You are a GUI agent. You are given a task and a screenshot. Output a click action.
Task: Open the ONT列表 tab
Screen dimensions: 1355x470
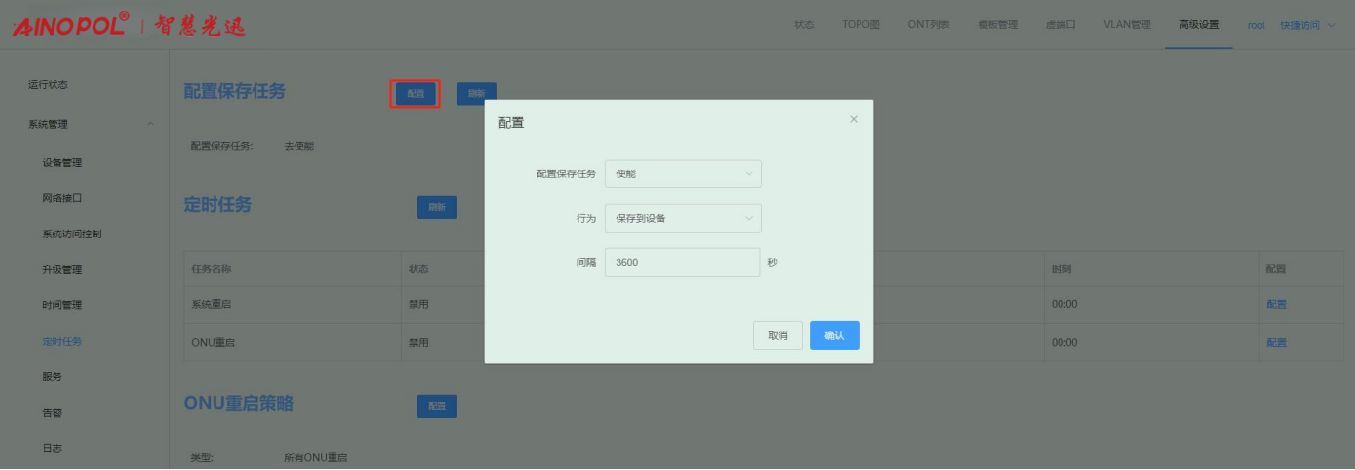tap(928, 25)
